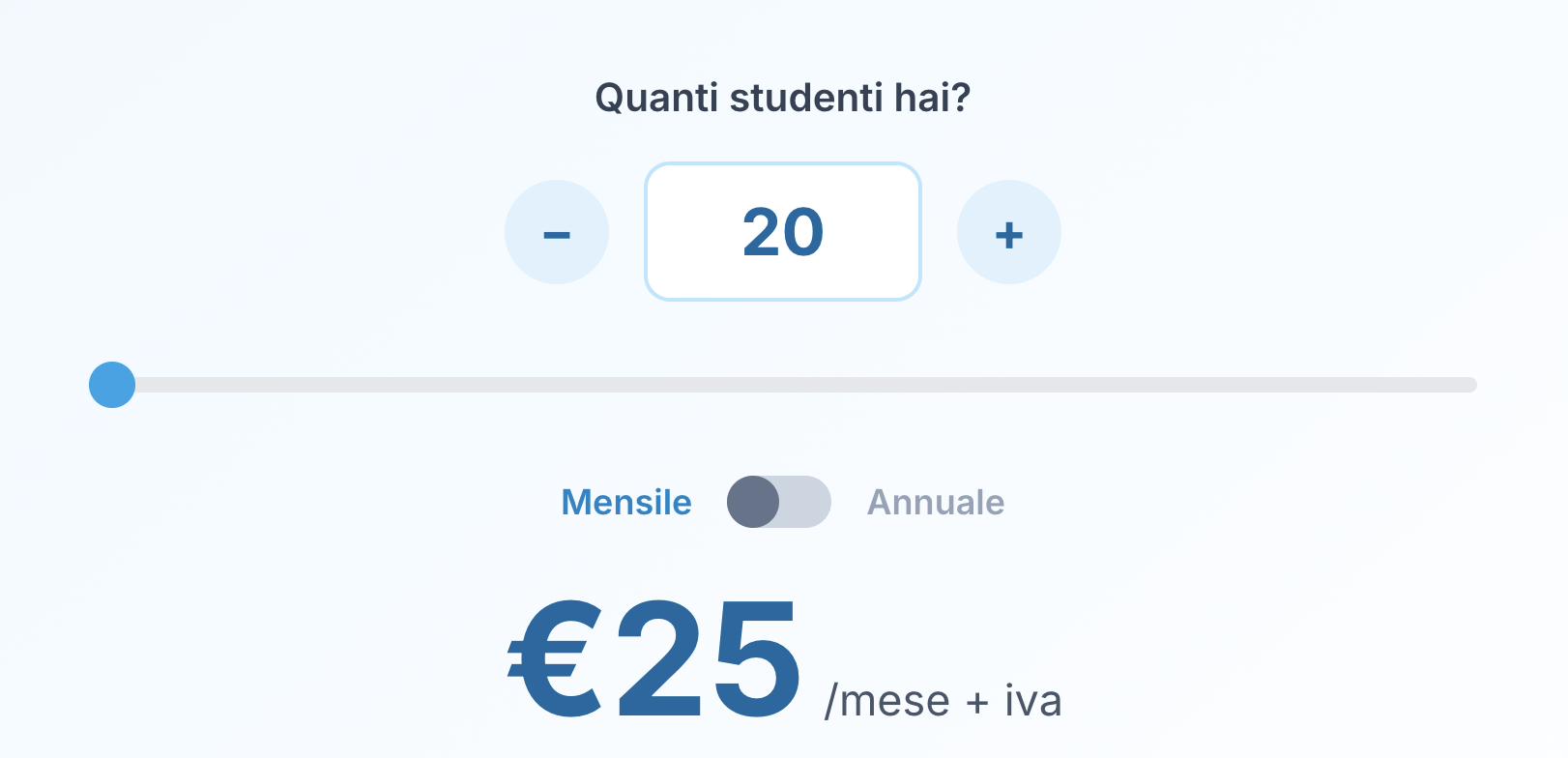The width and height of the screenshot is (1568, 758).
Task: Switch billing to annual using the toggle
Action: click(x=779, y=502)
